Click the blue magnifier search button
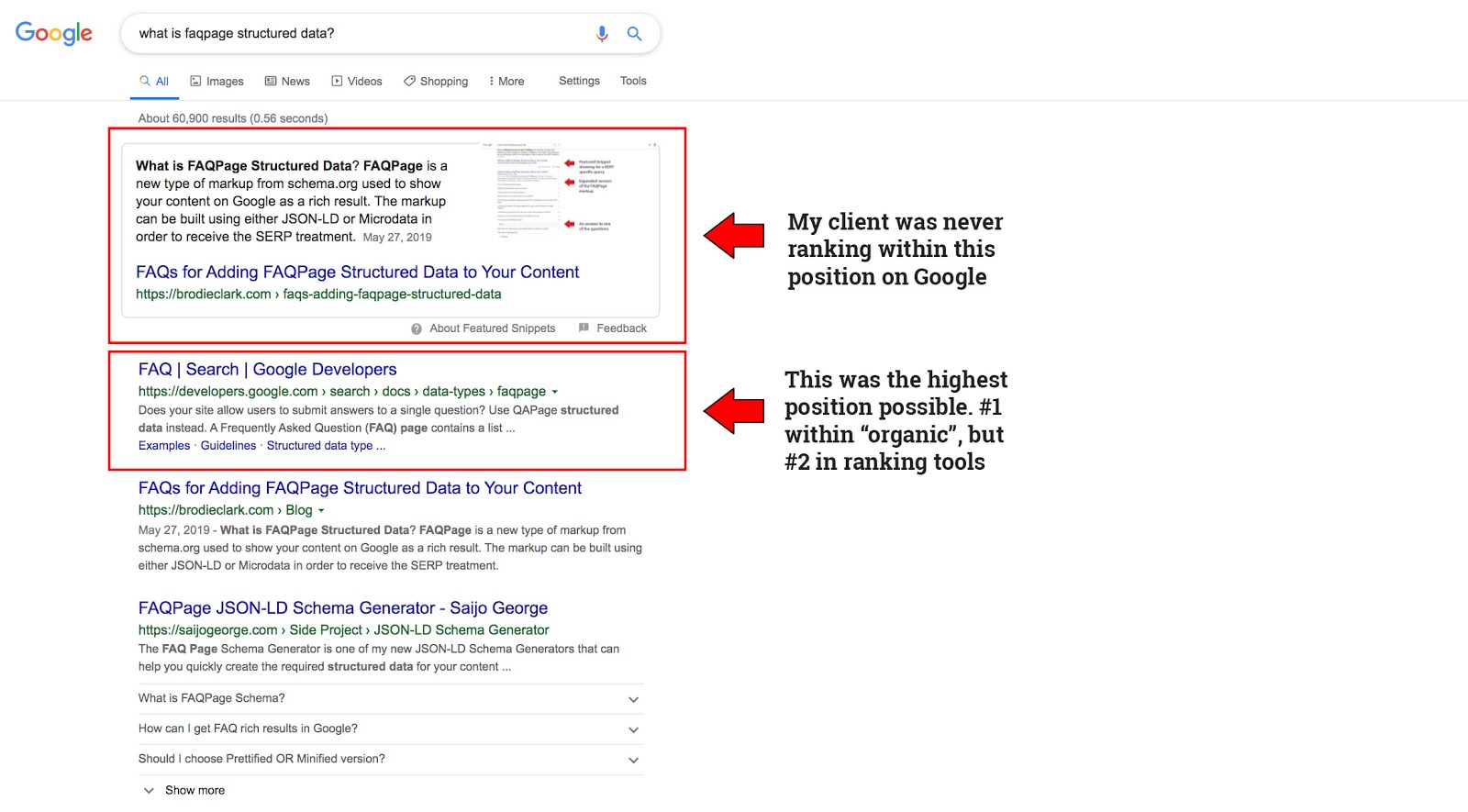 634,34
